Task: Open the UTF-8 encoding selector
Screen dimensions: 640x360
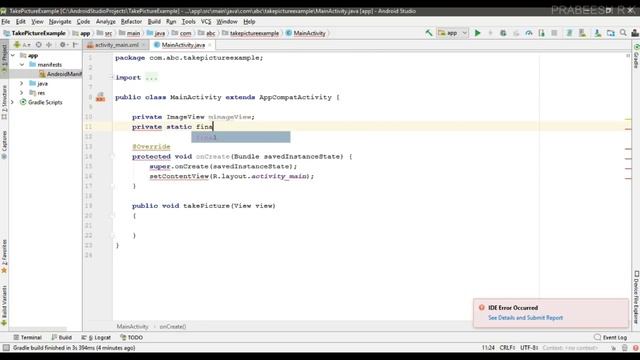Action: [x=529, y=348]
